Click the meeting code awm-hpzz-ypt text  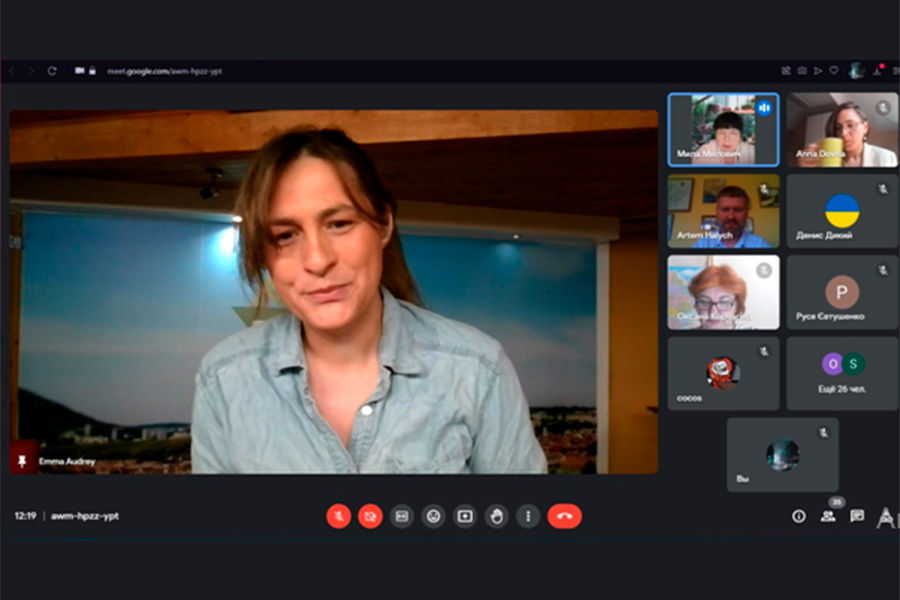point(85,516)
